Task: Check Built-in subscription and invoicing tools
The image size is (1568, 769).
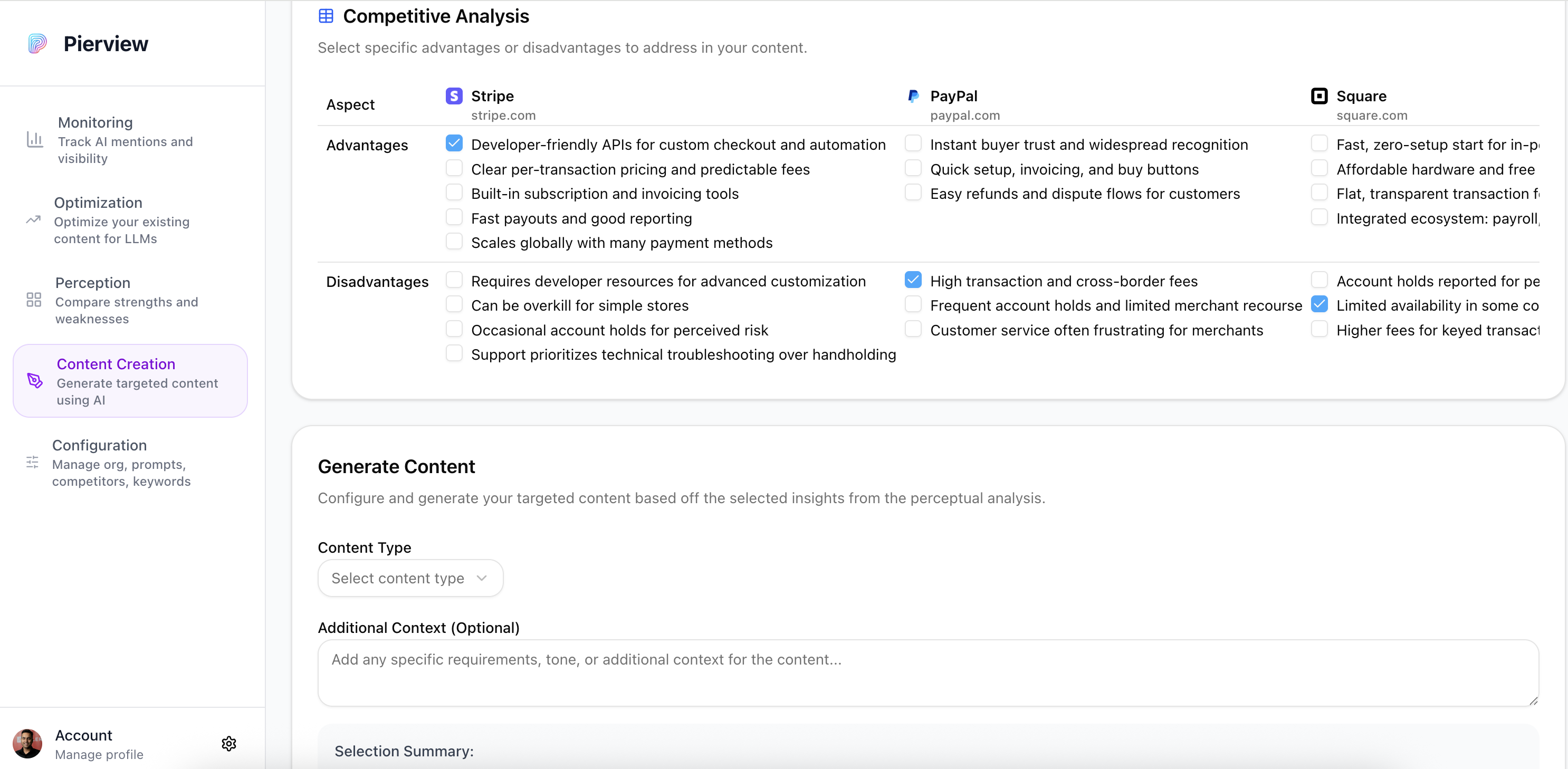Action: [454, 193]
